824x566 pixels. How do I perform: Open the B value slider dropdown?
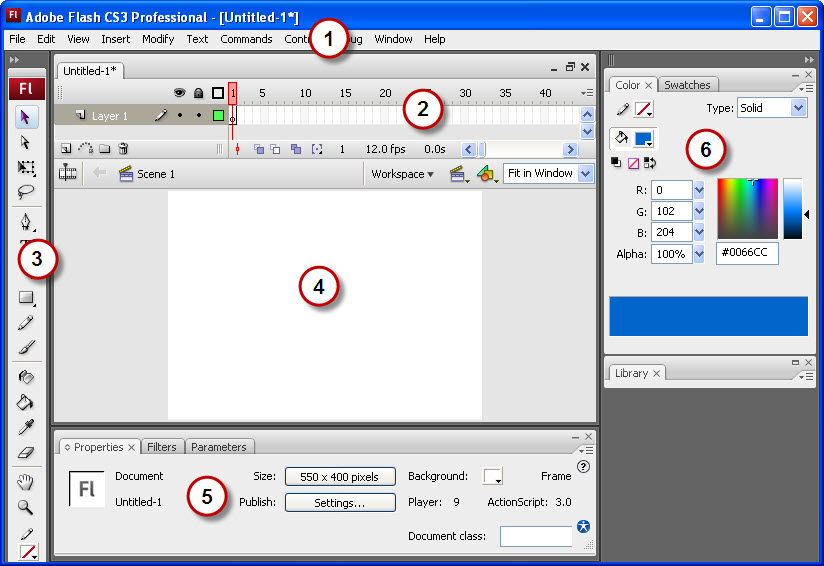click(x=699, y=232)
